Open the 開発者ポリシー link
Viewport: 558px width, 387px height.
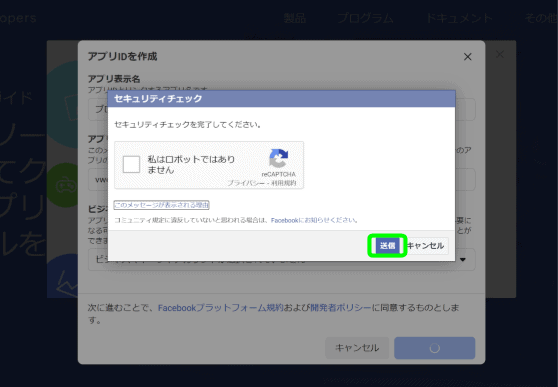click(x=341, y=308)
